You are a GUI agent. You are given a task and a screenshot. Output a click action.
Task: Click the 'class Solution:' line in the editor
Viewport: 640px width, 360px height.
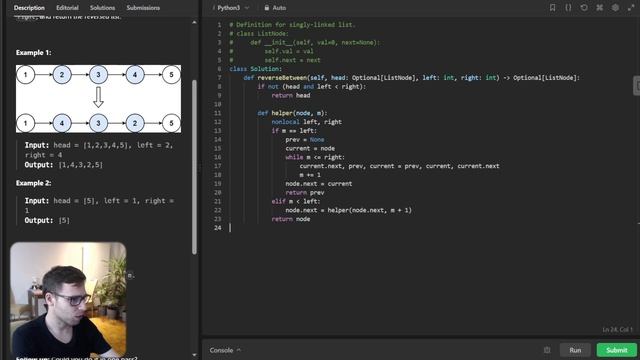point(256,69)
